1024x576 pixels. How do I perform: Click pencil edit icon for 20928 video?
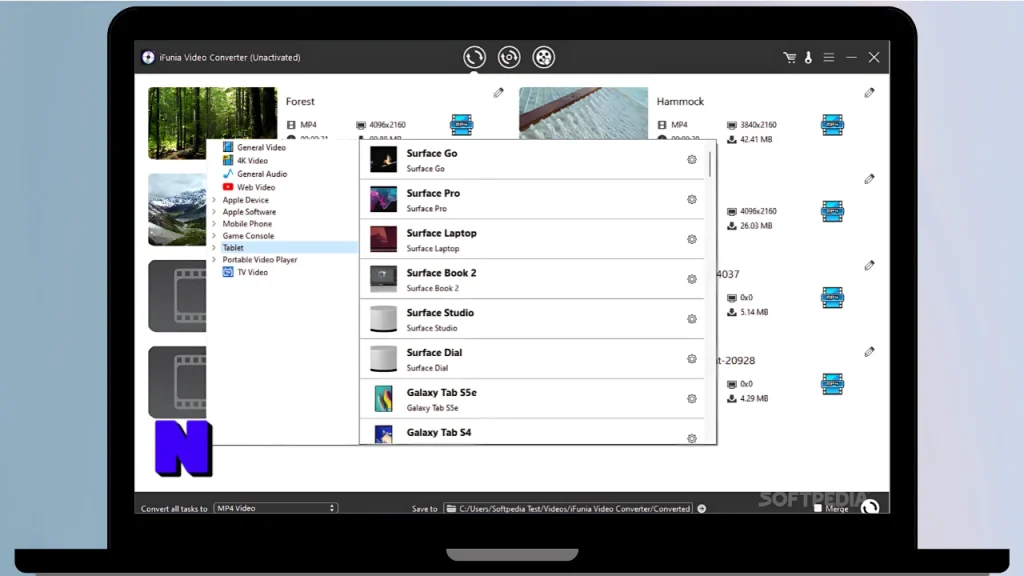(x=869, y=352)
